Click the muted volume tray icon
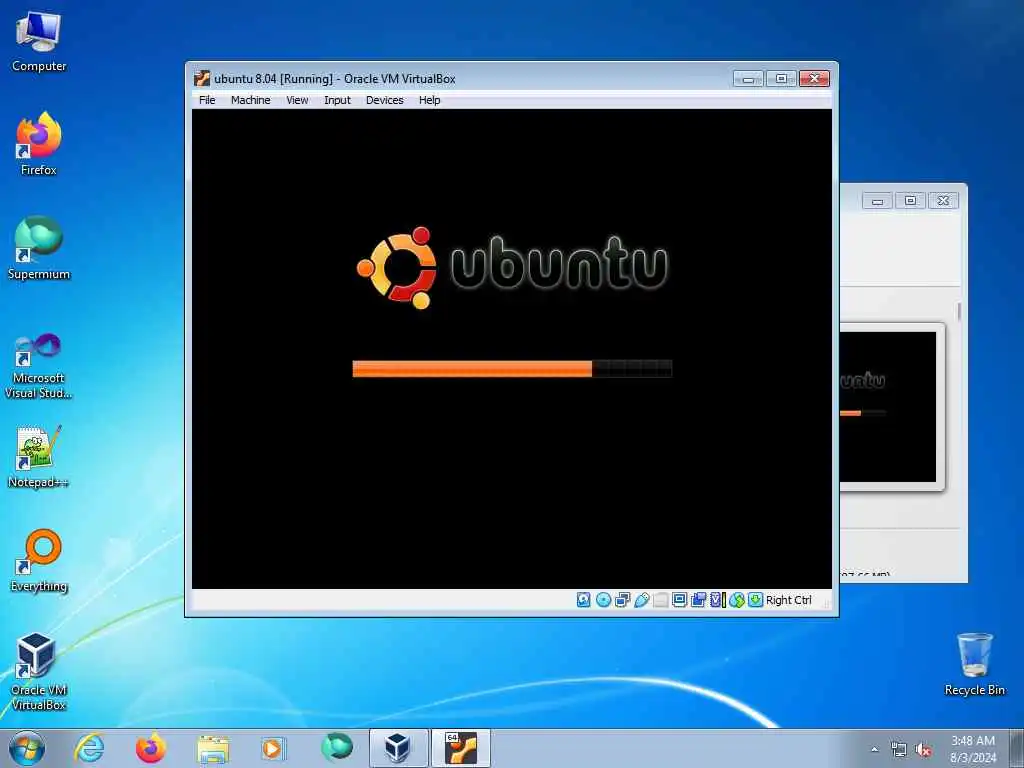 coord(923,750)
